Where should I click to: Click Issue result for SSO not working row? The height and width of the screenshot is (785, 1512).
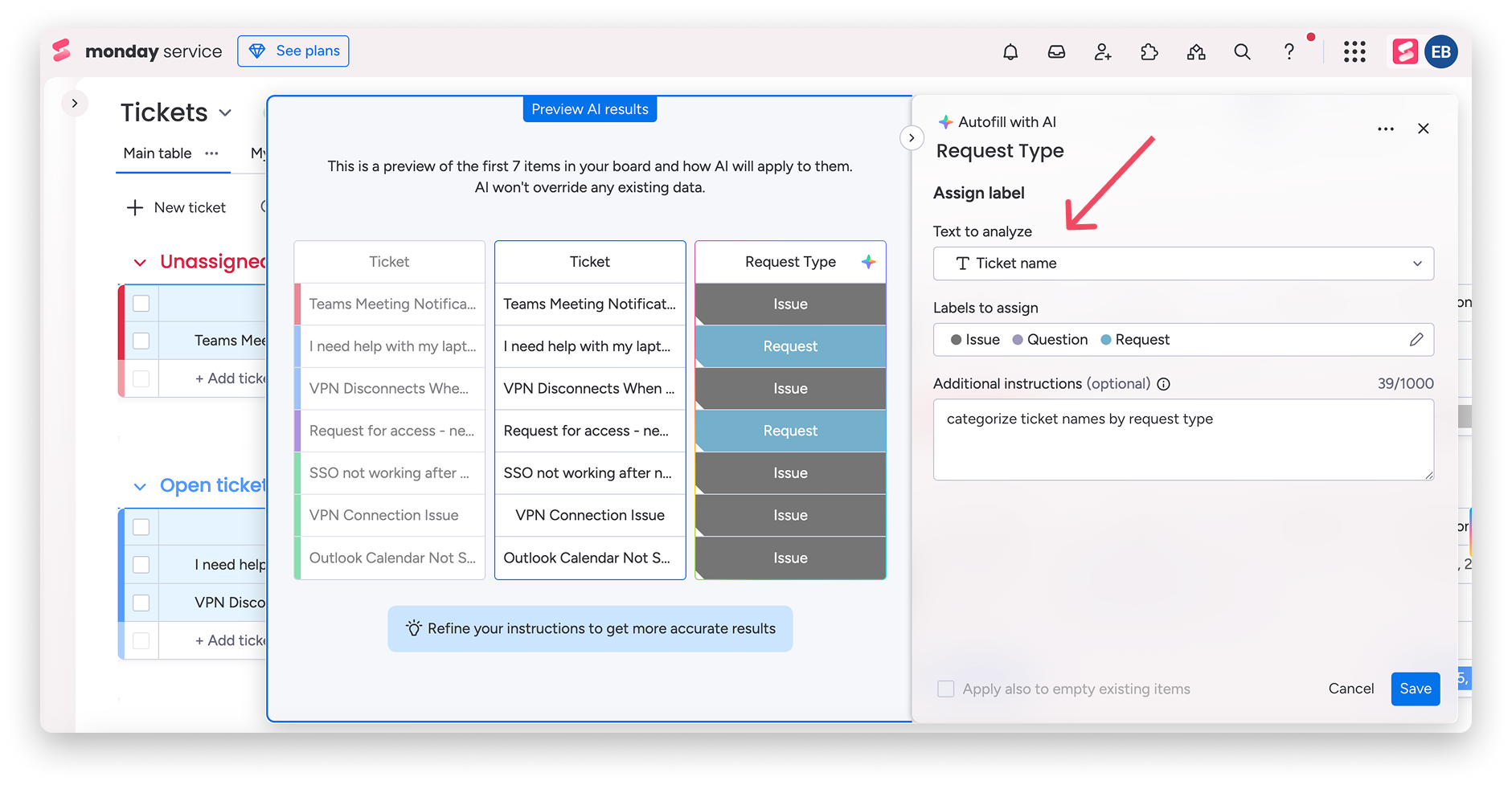[x=790, y=473]
